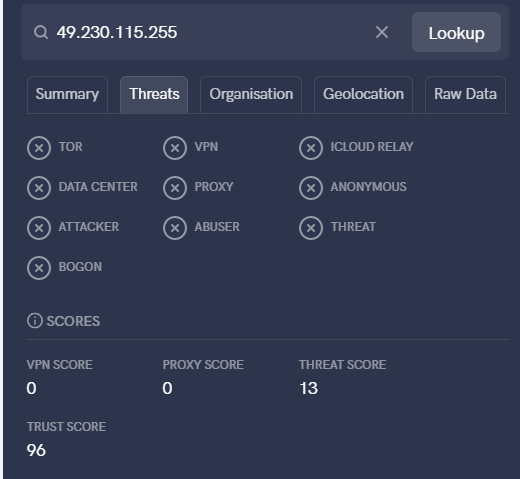Click the ATTACKER status icon
Screen dimensions: 520x479
click(x=39, y=228)
